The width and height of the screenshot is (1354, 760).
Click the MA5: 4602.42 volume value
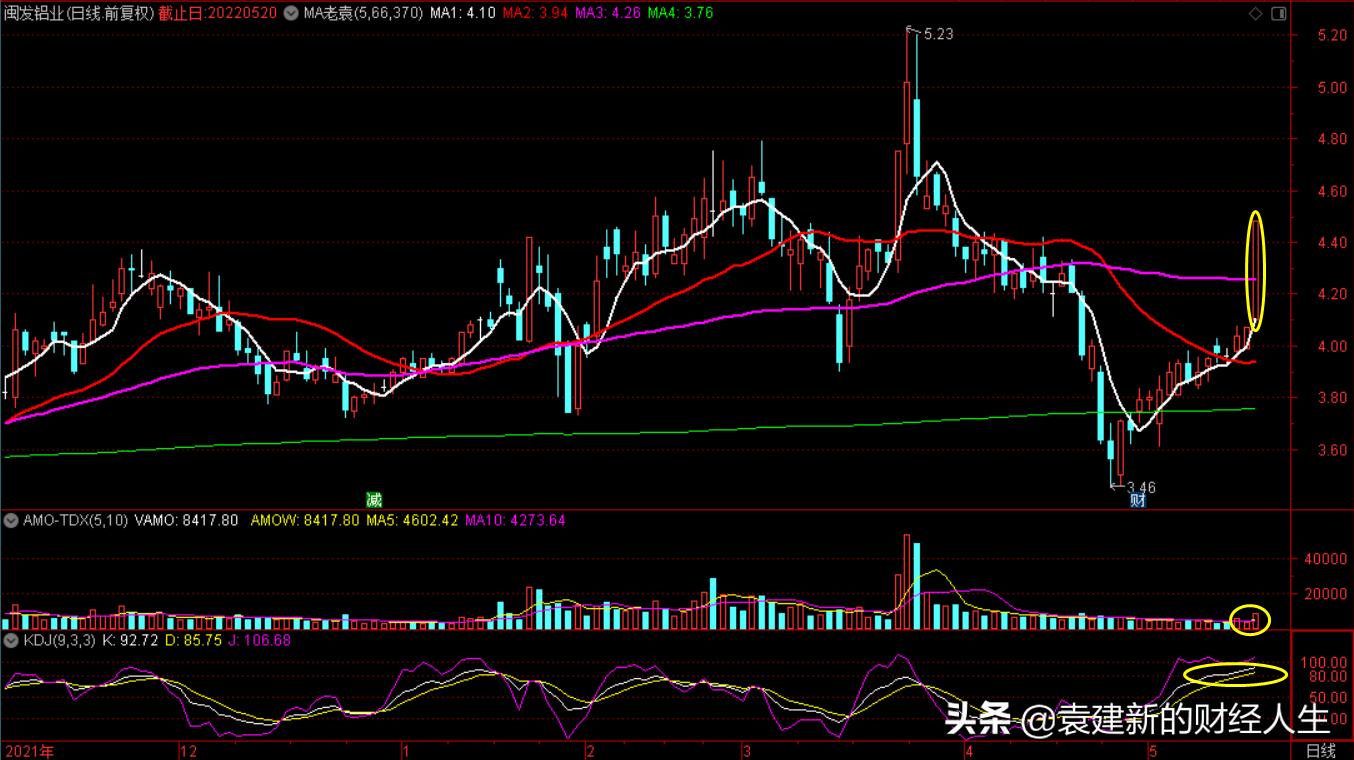(x=412, y=520)
